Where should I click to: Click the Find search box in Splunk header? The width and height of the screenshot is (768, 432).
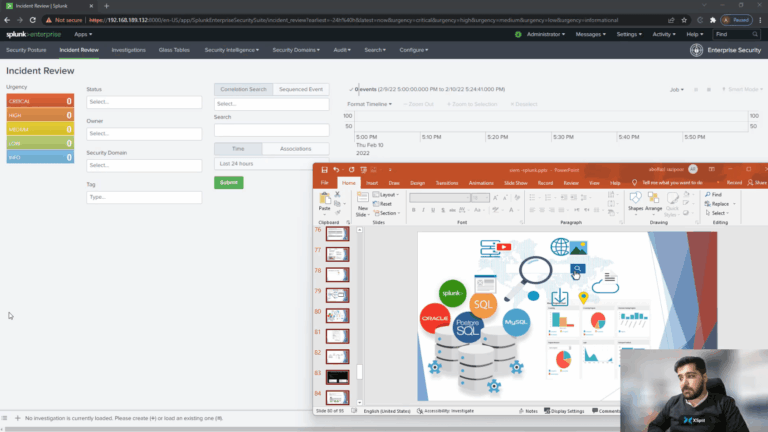coord(736,34)
